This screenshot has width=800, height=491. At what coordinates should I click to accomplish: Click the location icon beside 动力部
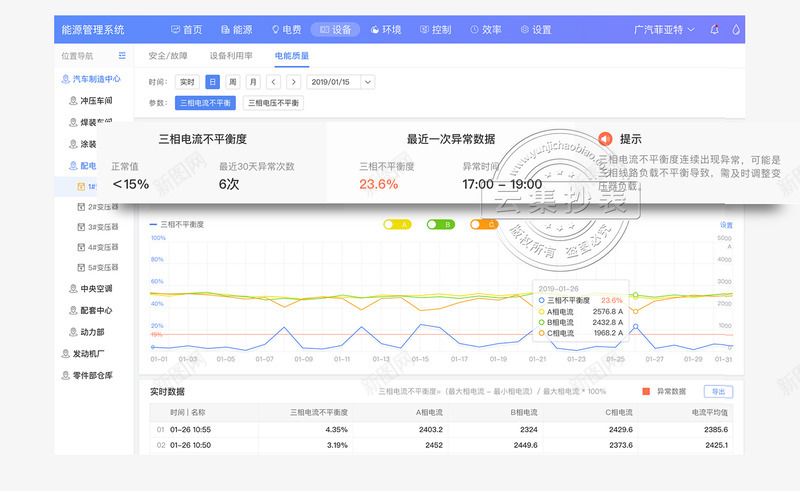73,332
